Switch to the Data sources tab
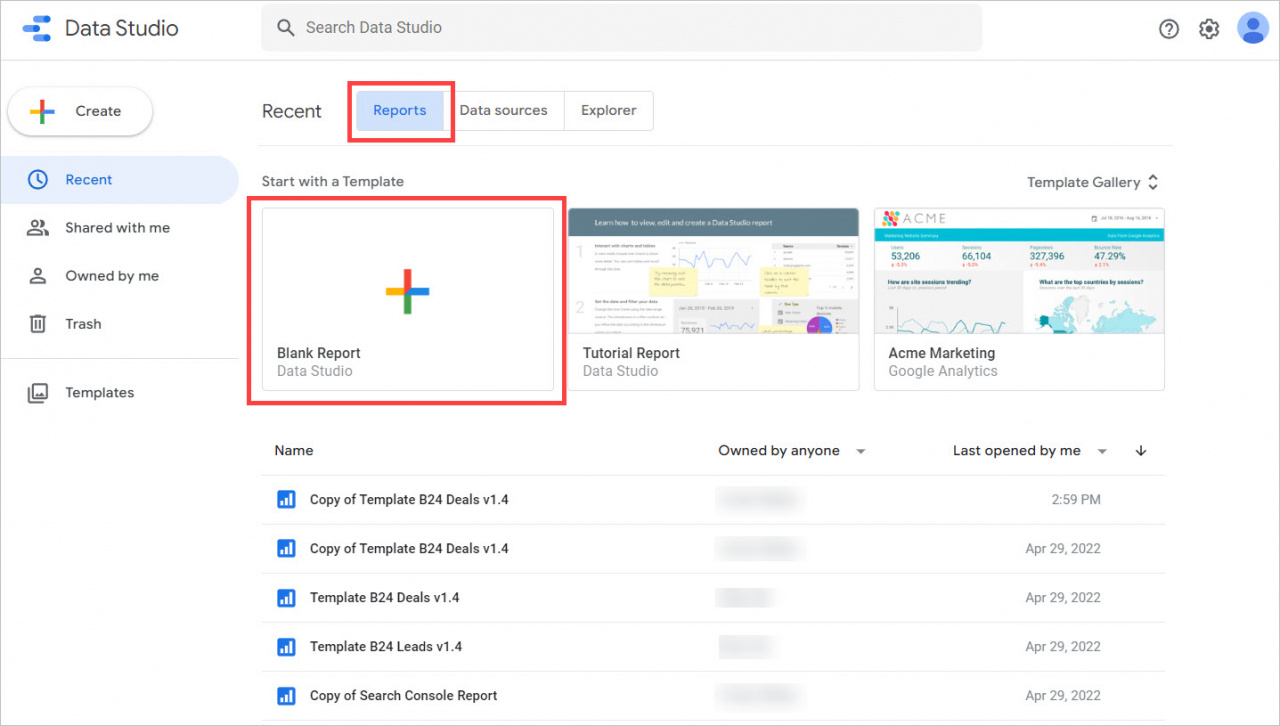 [x=504, y=111]
